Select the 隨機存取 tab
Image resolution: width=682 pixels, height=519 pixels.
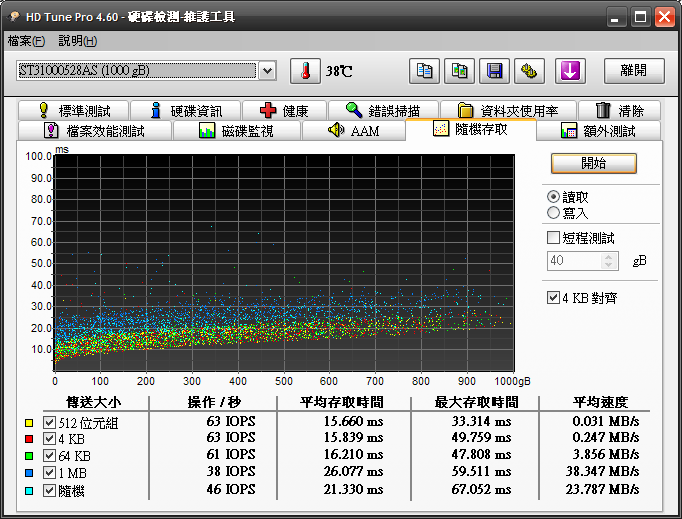471,129
